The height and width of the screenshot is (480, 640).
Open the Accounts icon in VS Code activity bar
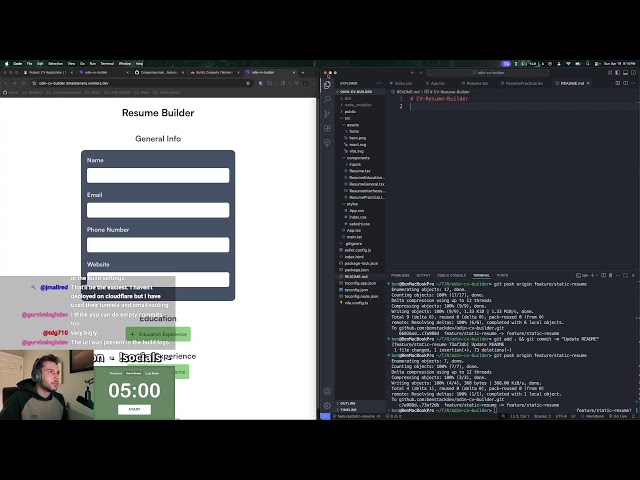coord(327,391)
